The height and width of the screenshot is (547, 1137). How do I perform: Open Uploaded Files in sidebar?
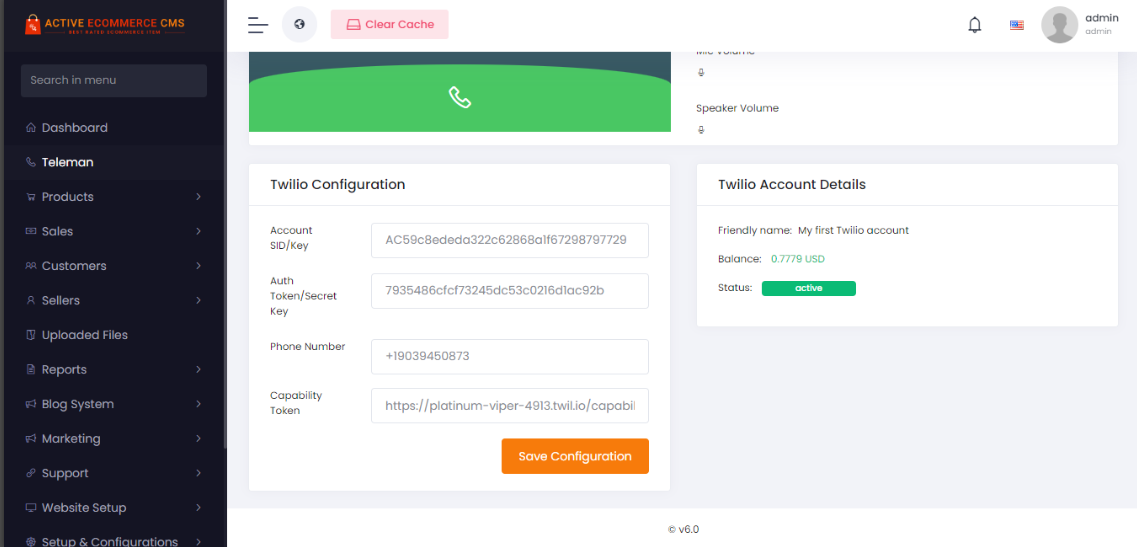click(x=84, y=335)
